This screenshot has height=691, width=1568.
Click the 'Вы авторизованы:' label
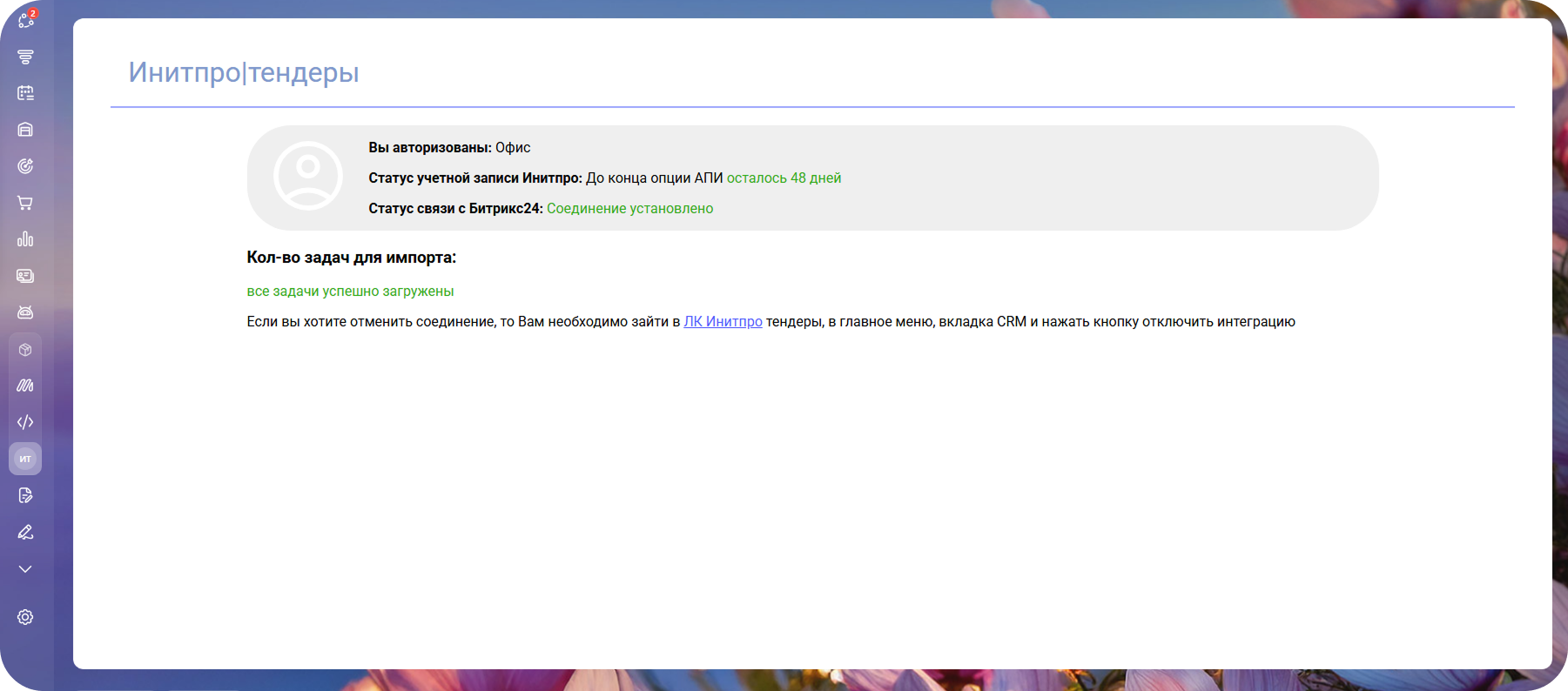pyautogui.click(x=430, y=148)
